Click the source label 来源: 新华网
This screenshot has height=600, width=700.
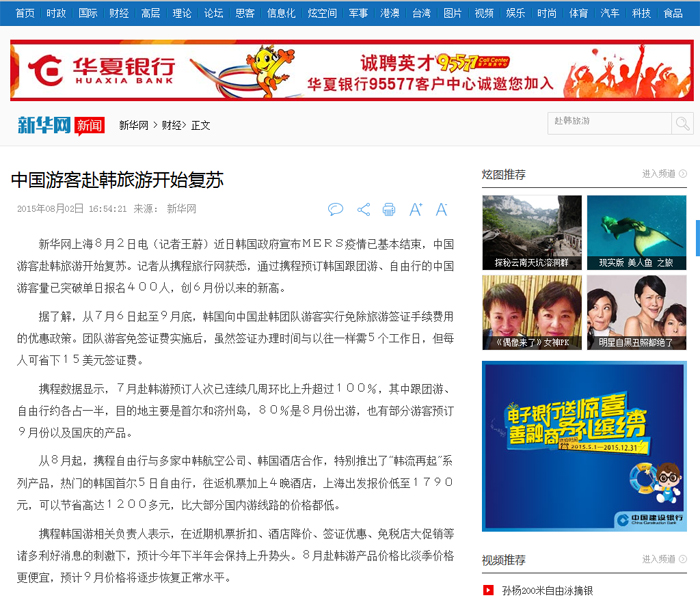(165, 208)
